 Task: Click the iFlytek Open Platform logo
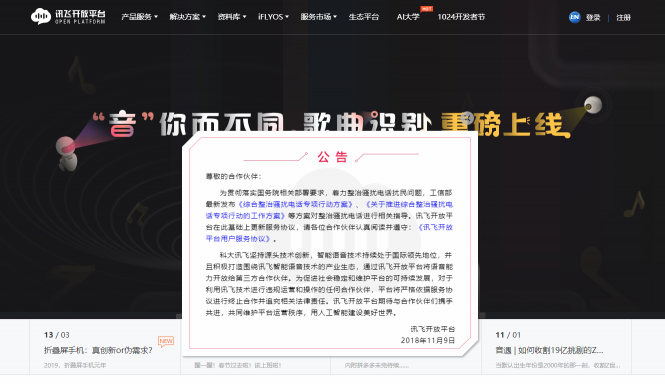68,17
